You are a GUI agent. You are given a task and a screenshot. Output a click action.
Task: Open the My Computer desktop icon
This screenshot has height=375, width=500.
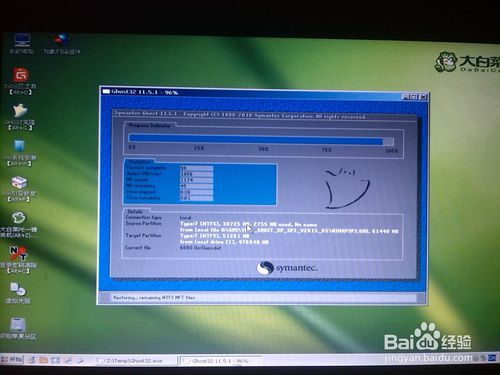pyautogui.click(x=22, y=44)
